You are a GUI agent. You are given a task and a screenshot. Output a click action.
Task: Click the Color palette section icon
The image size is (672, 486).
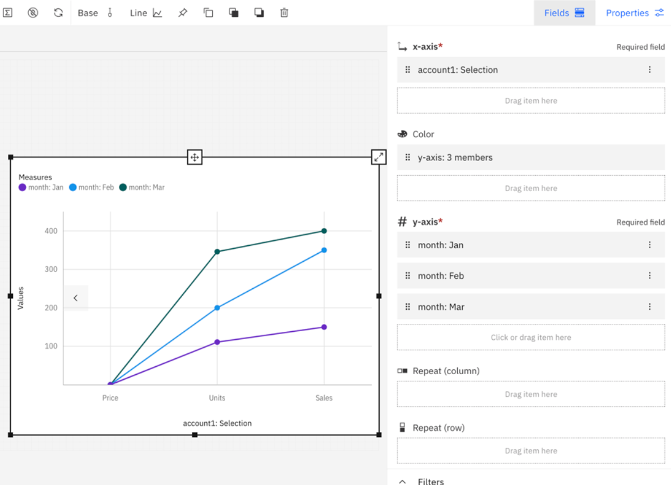pyautogui.click(x=402, y=134)
